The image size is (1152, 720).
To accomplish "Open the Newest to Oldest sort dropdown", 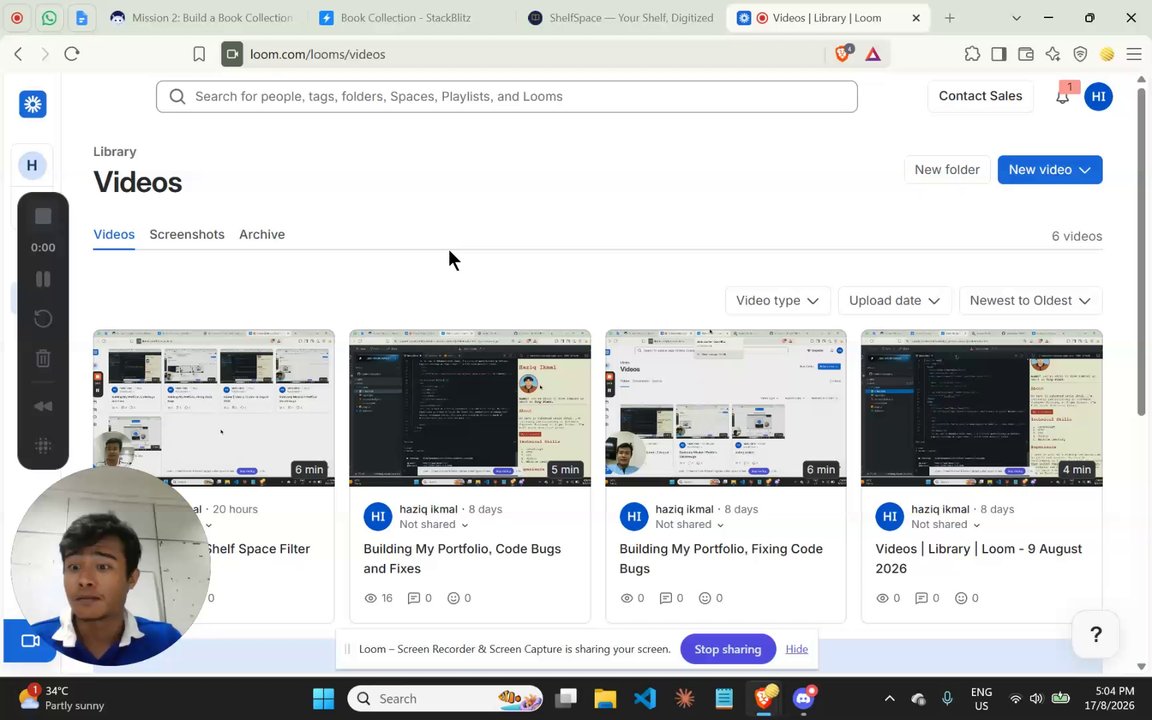I will coord(1030,300).
